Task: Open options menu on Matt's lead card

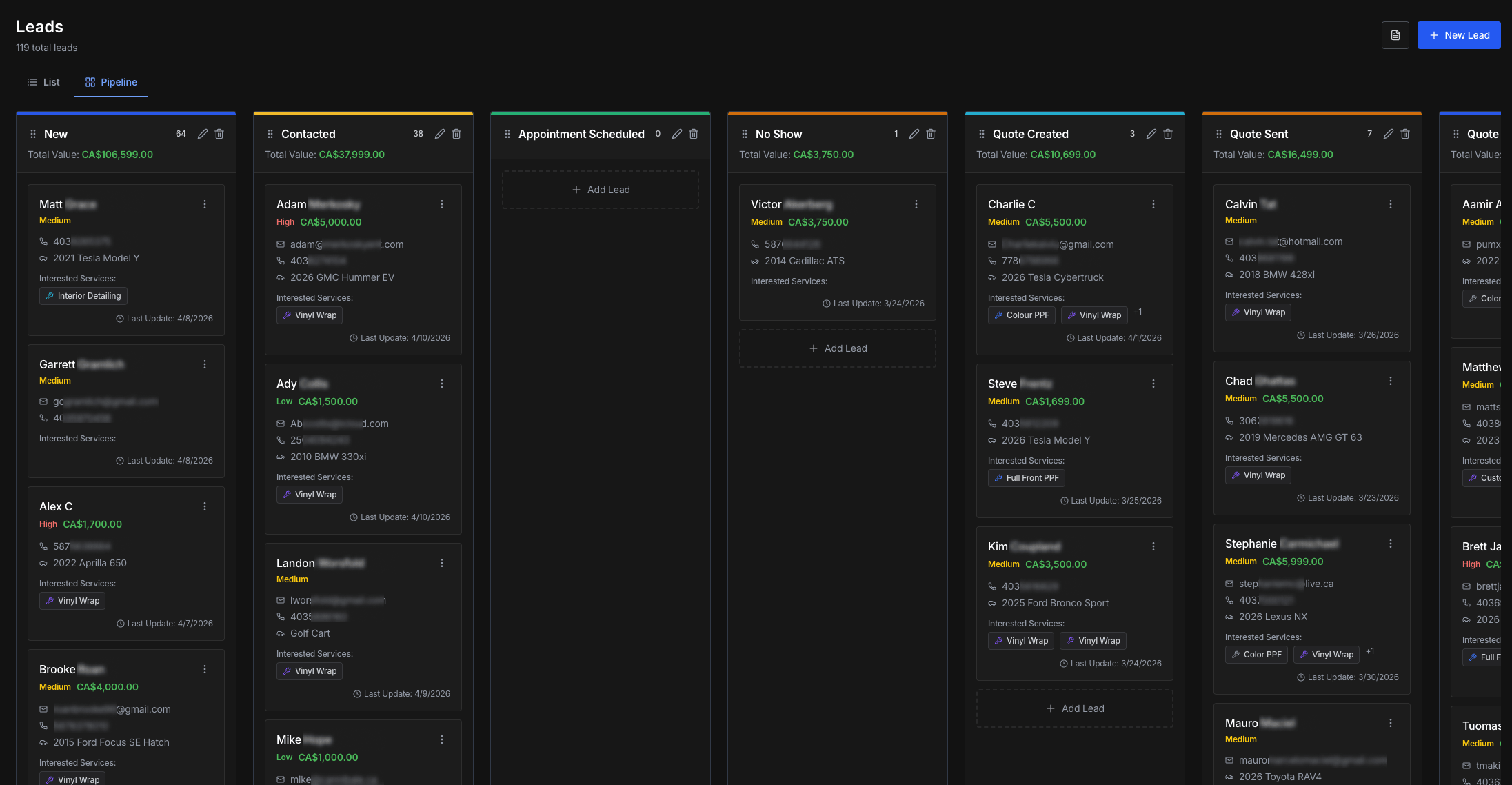Action: point(205,204)
